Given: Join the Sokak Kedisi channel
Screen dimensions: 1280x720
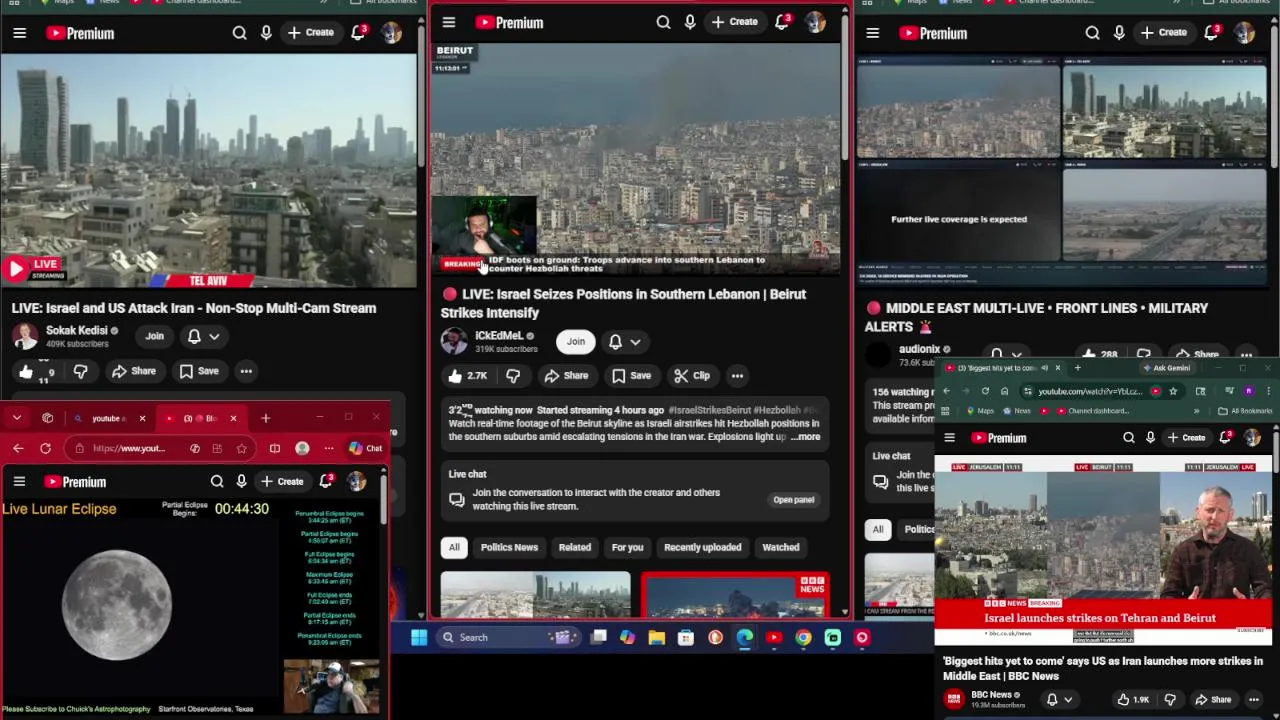Looking at the screenshot, I should [154, 337].
